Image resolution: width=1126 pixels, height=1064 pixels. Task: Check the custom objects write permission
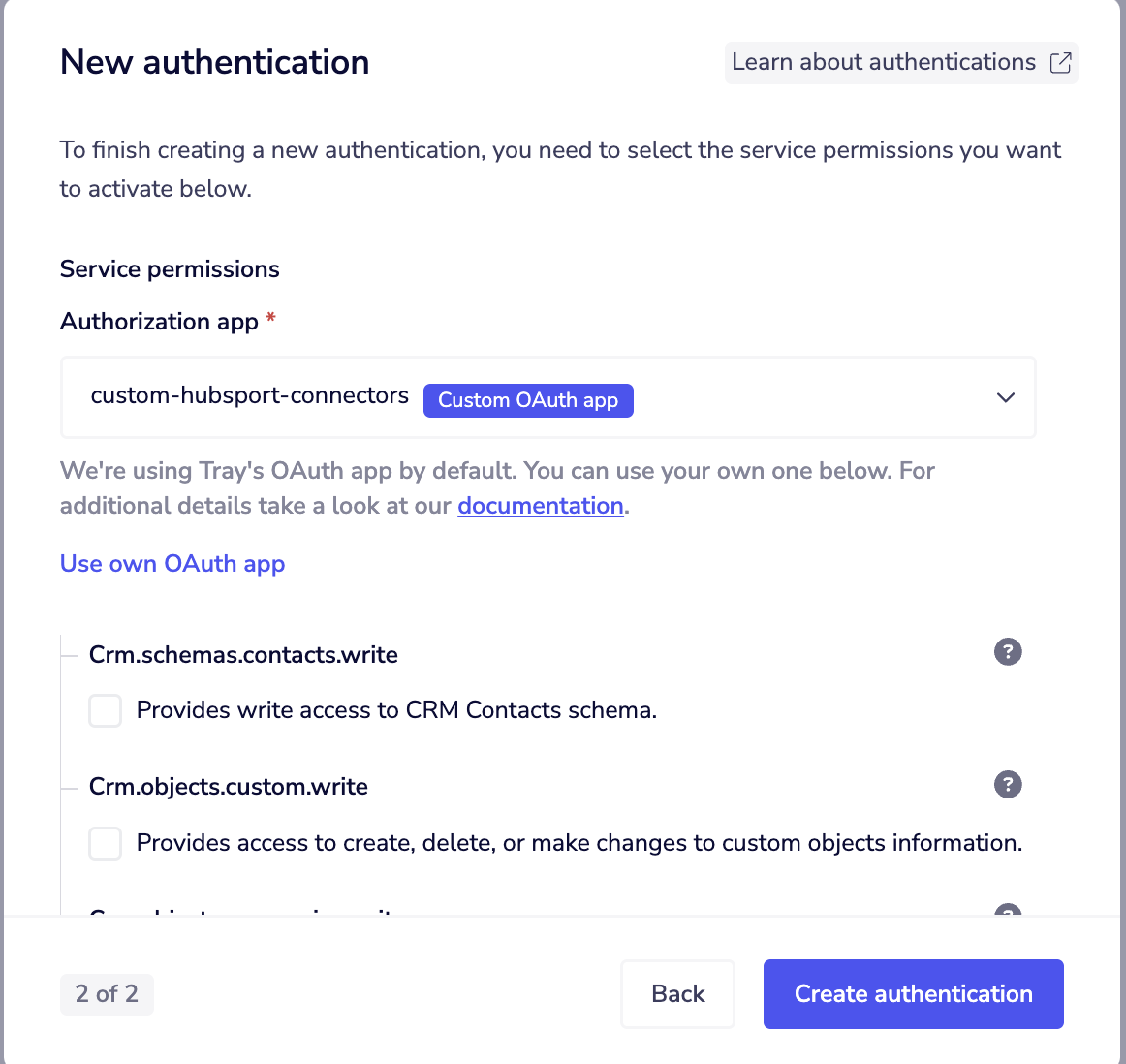click(x=105, y=843)
